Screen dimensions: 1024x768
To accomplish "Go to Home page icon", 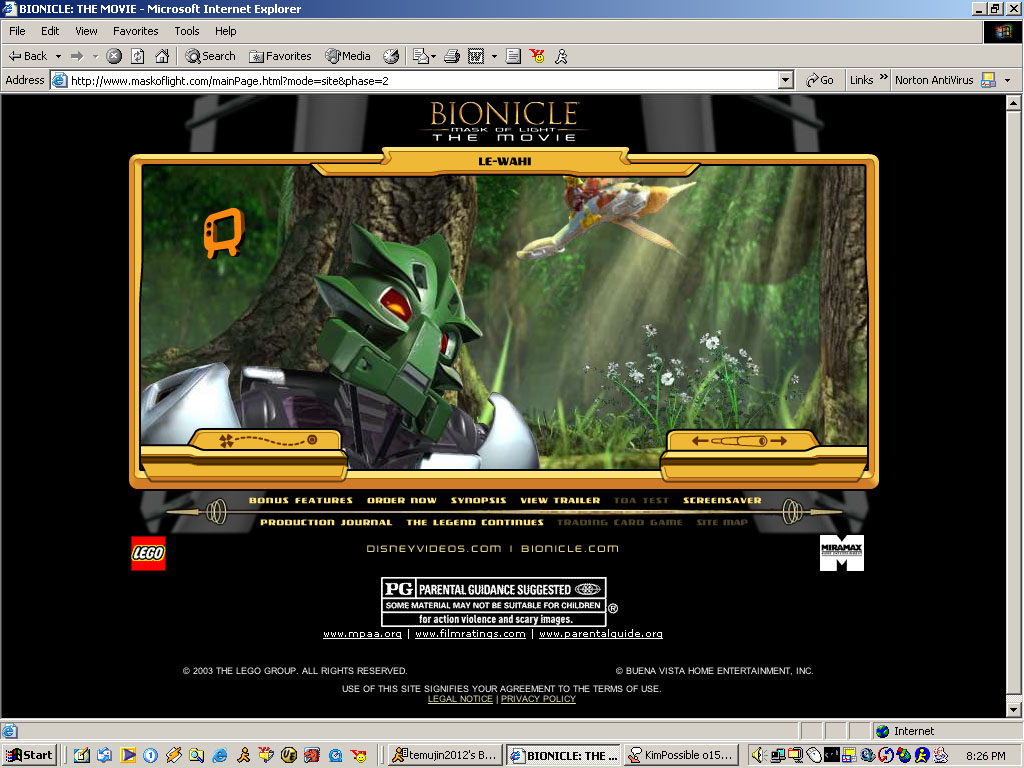I will pyautogui.click(x=162, y=56).
